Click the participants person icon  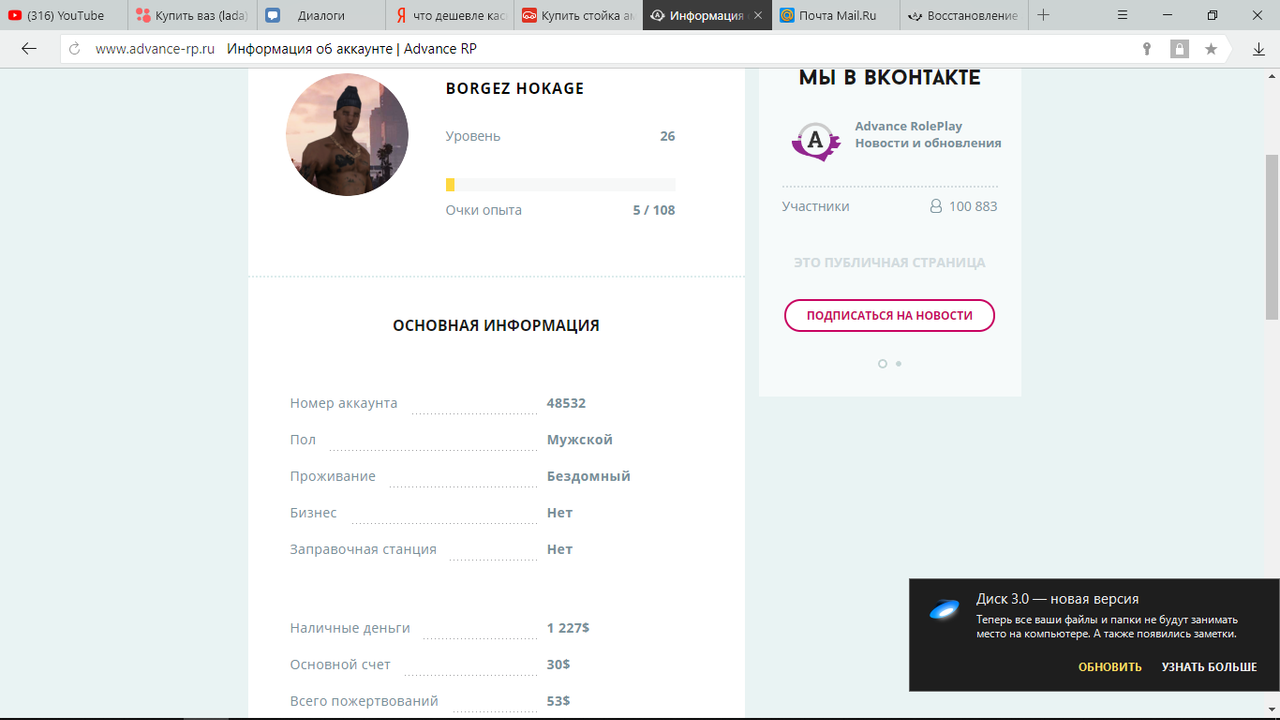coord(936,206)
